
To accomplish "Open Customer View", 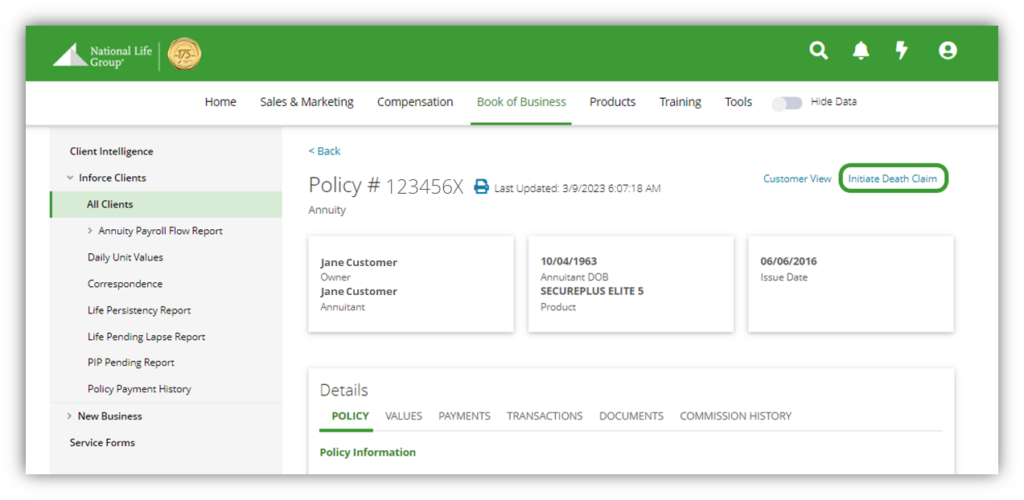I will point(797,179).
